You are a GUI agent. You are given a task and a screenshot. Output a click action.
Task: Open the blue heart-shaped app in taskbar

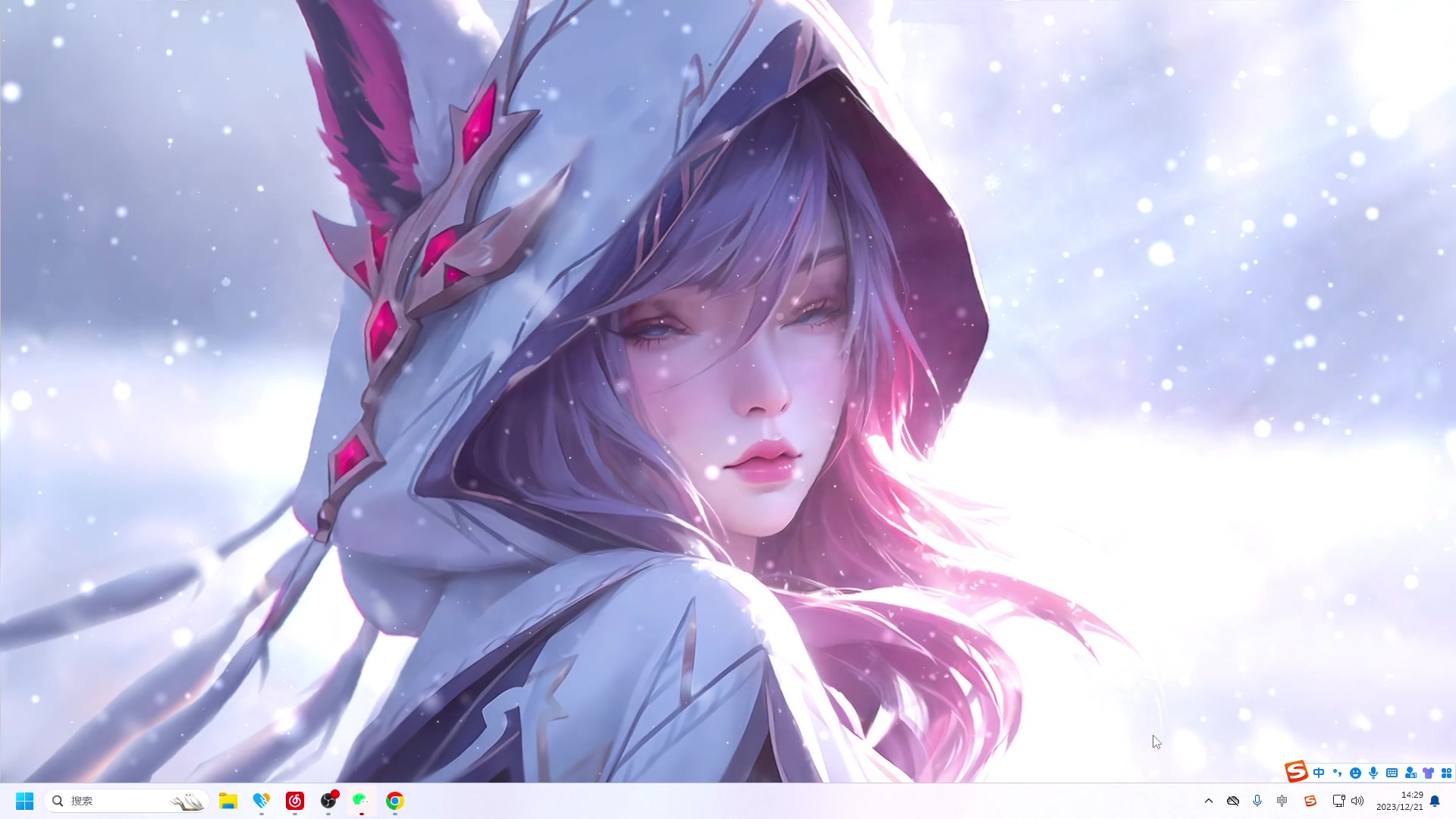pos(262,801)
